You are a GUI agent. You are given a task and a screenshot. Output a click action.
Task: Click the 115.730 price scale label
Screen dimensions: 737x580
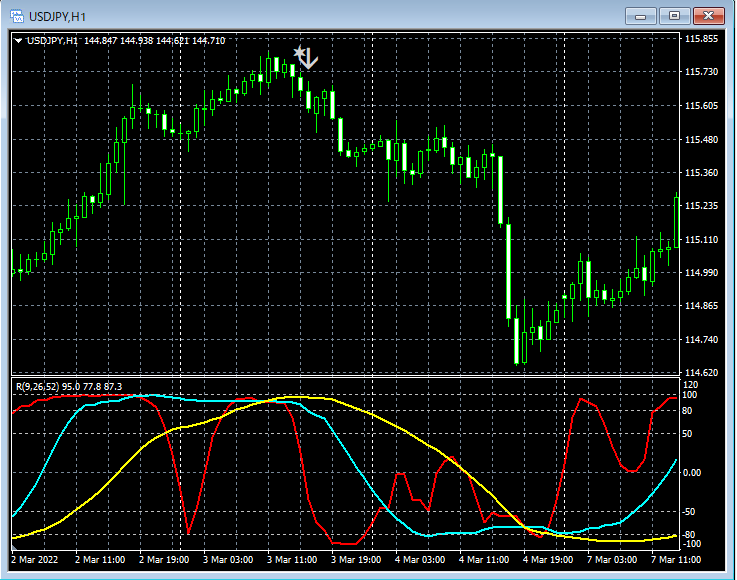pos(701,72)
